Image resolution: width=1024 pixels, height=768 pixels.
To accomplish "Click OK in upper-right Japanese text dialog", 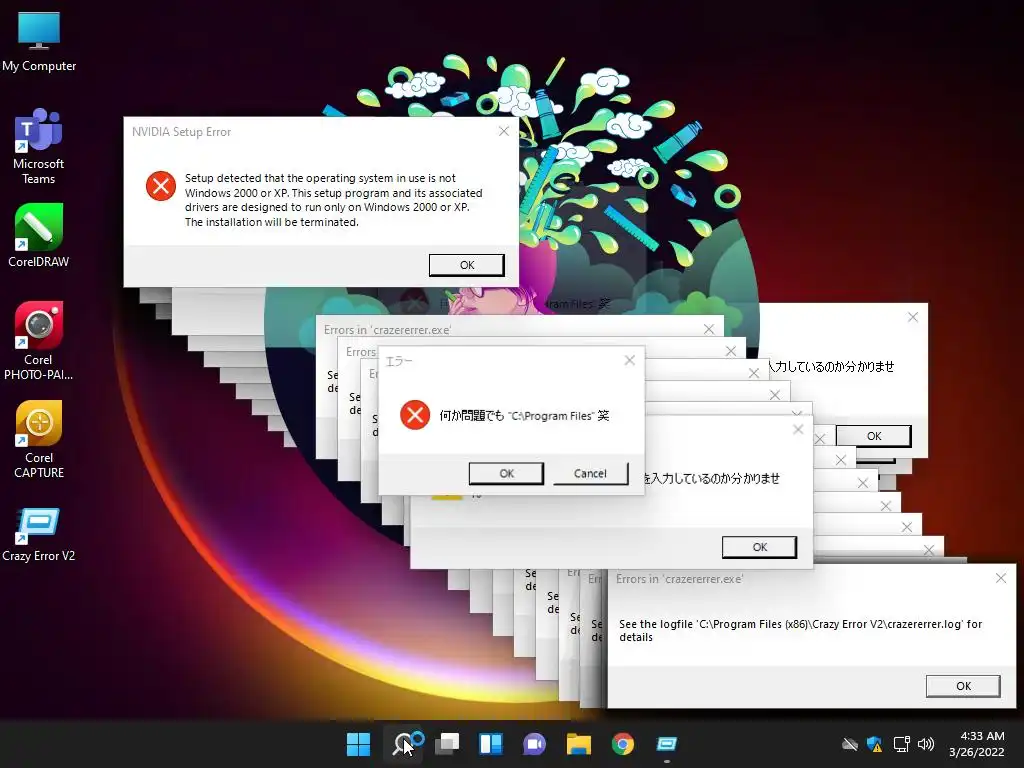I will 874,436.
